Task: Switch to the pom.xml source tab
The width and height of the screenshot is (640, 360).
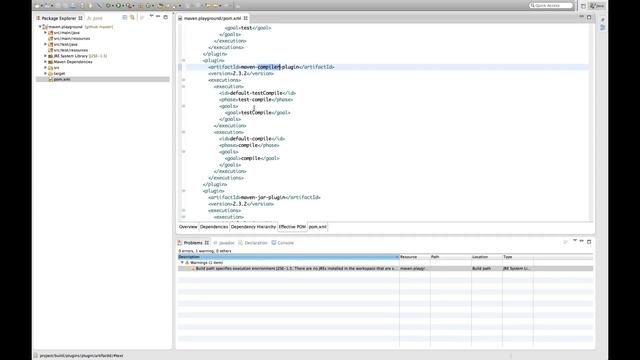Action: pos(318,227)
